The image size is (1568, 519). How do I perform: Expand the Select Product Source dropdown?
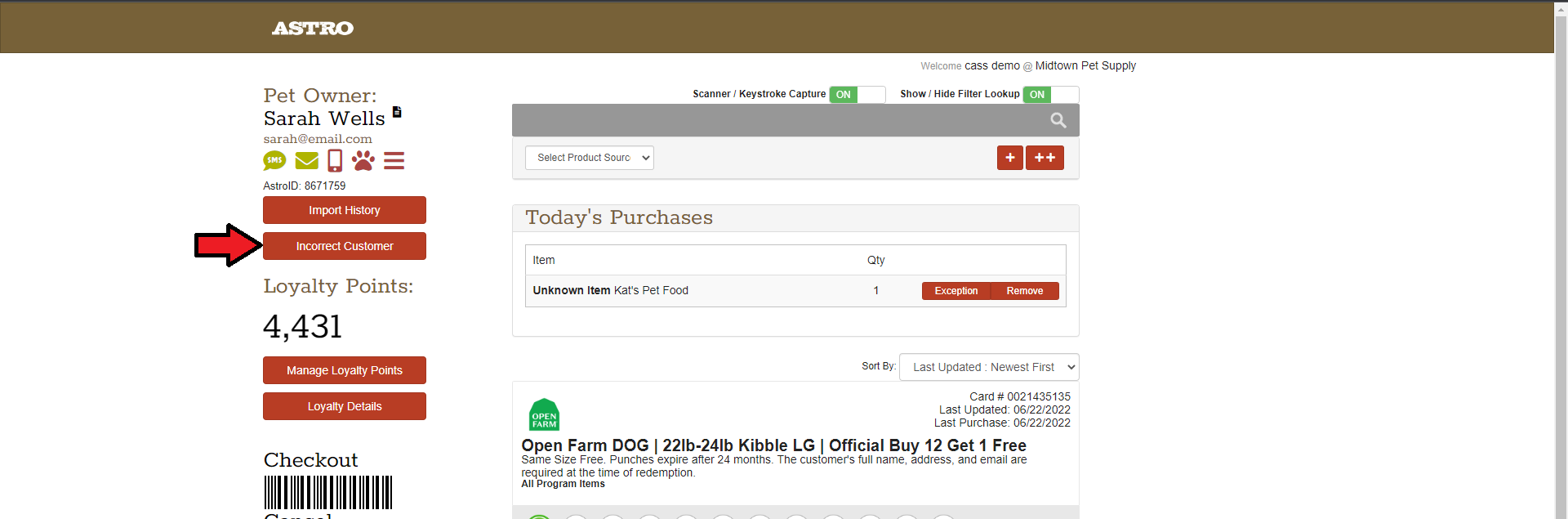589,158
